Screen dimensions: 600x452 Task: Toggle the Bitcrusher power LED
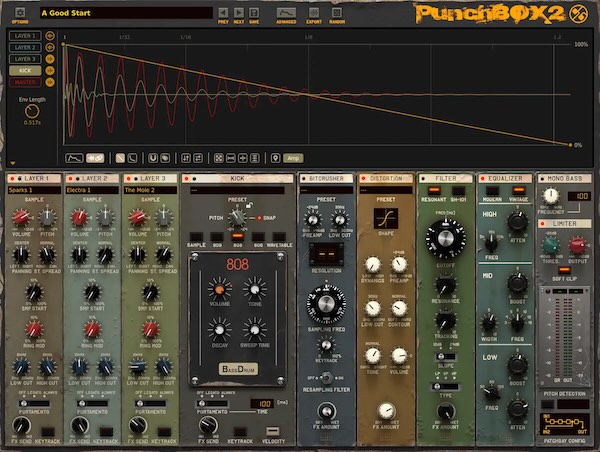pos(304,178)
